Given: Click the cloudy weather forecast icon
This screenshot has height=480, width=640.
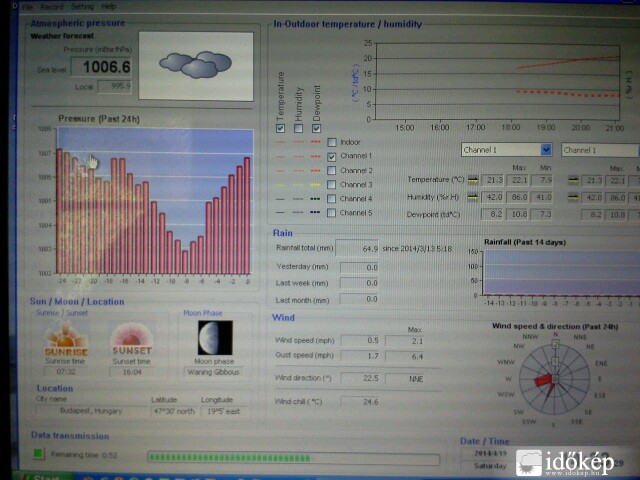Looking at the screenshot, I should [x=195, y=65].
